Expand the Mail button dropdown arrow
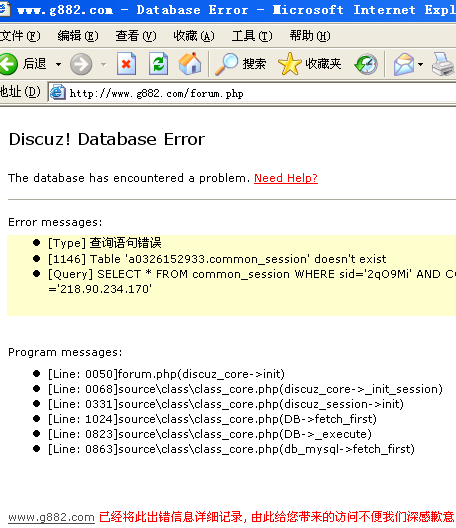This screenshot has width=456, height=528. tap(420, 64)
